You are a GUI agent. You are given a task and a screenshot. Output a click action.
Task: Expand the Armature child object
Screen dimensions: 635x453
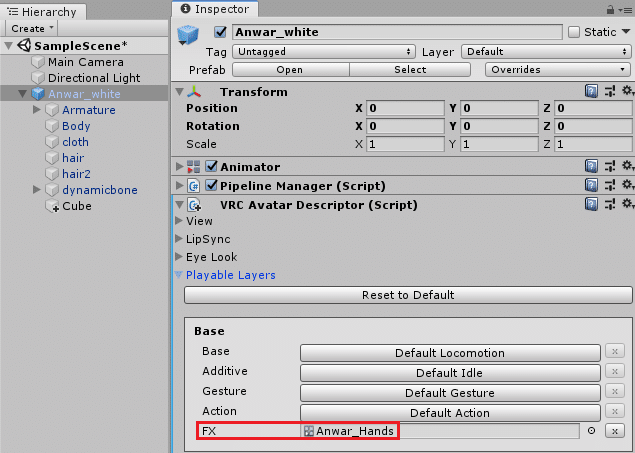(x=36, y=110)
